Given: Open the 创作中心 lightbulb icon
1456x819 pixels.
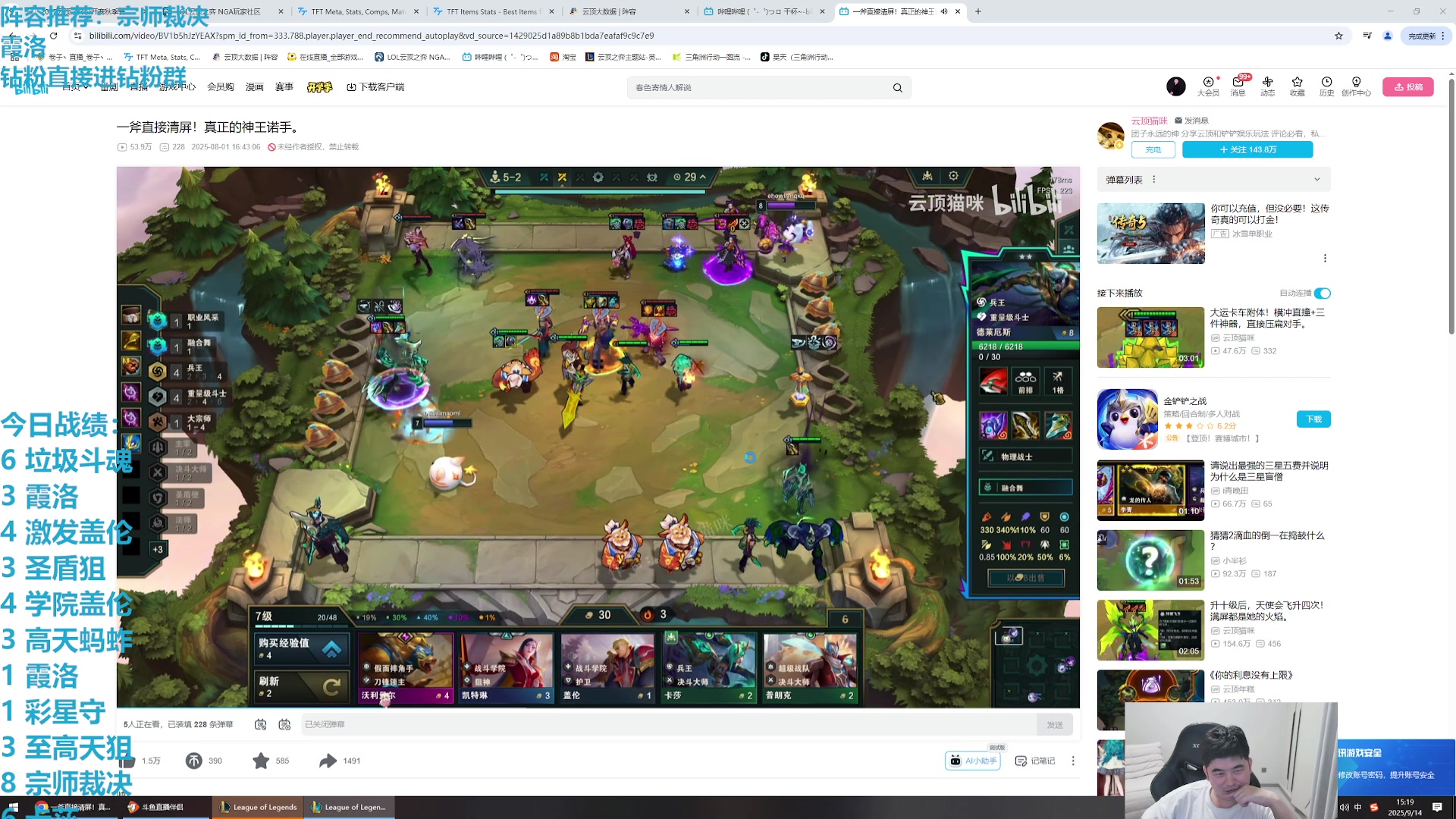Looking at the screenshot, I should [1356, 86].
